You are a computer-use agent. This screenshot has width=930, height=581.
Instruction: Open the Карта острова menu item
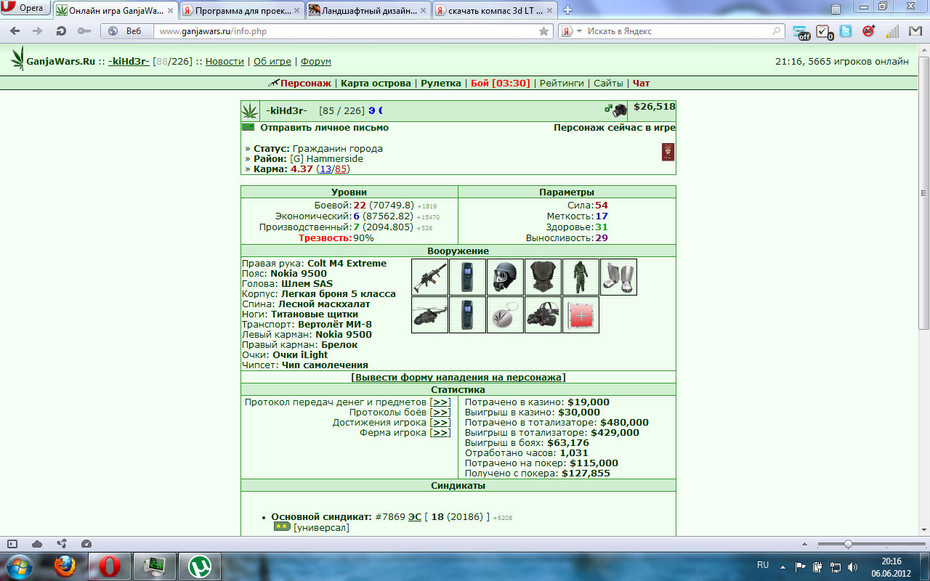click(375, 83)
